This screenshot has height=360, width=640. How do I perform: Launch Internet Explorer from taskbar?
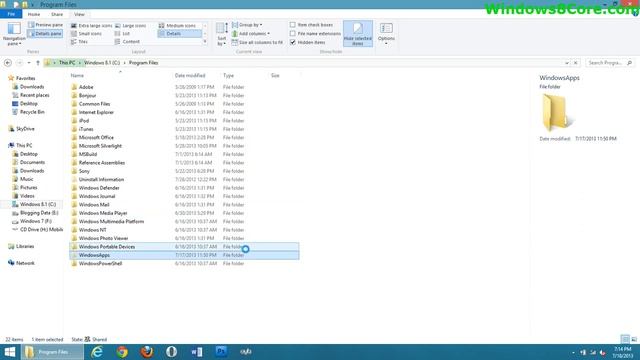coord(97,352)
